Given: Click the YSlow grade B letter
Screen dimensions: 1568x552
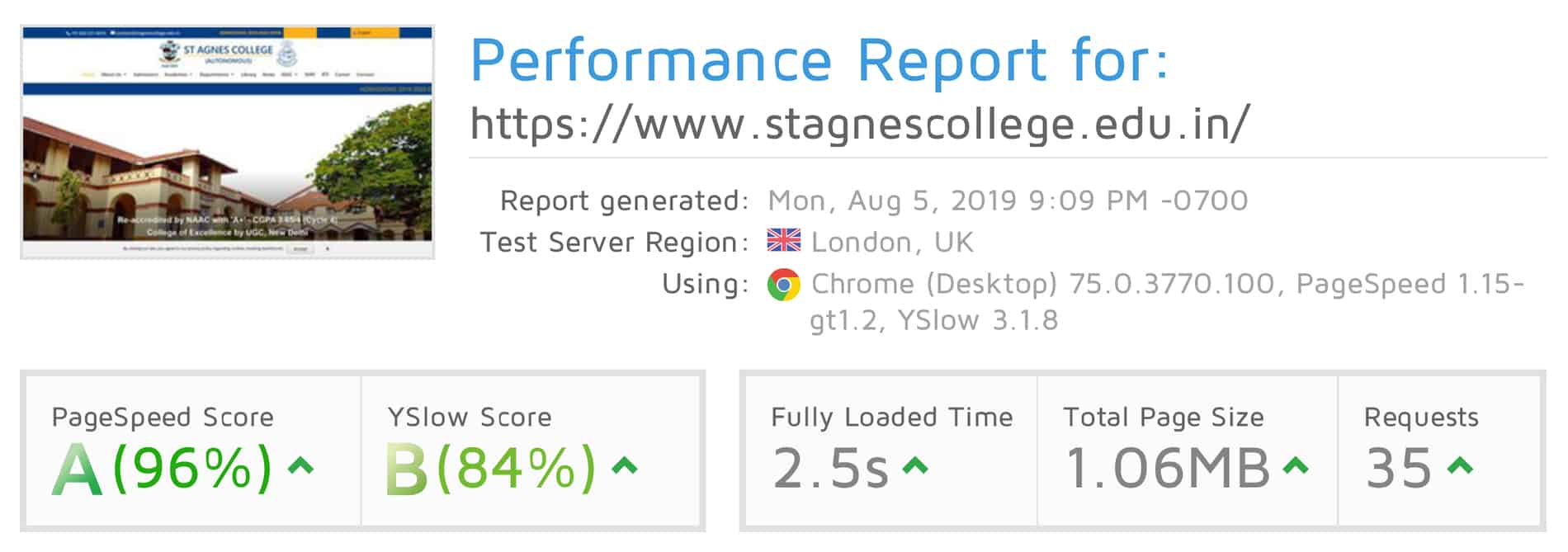Looking at the screenshot, I should (x=407, y=469).
